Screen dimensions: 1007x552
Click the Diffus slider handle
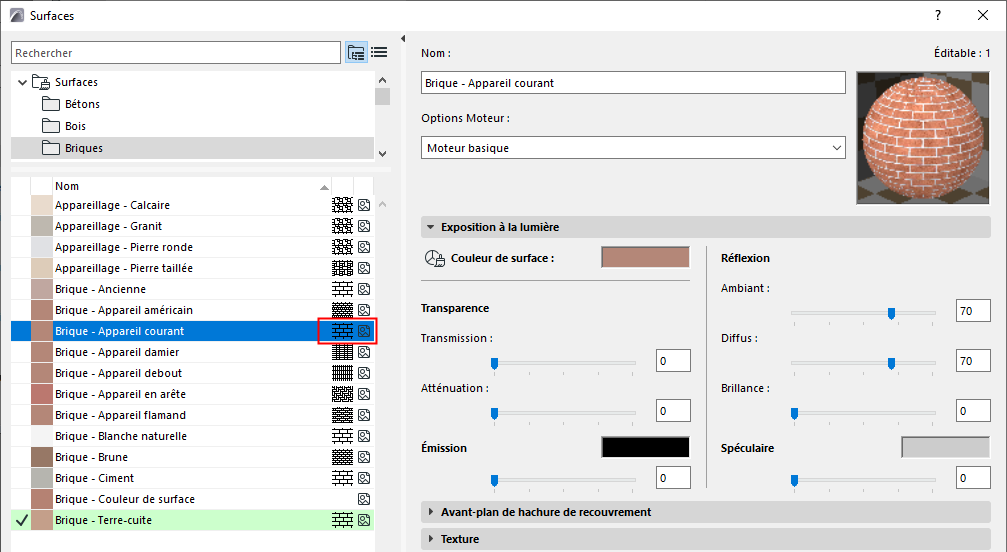891,363
